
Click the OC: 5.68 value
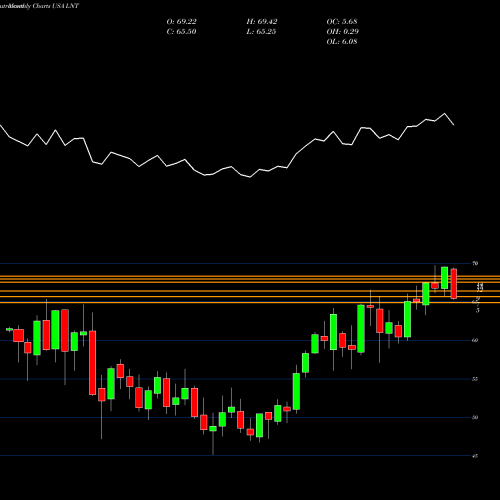342,22
